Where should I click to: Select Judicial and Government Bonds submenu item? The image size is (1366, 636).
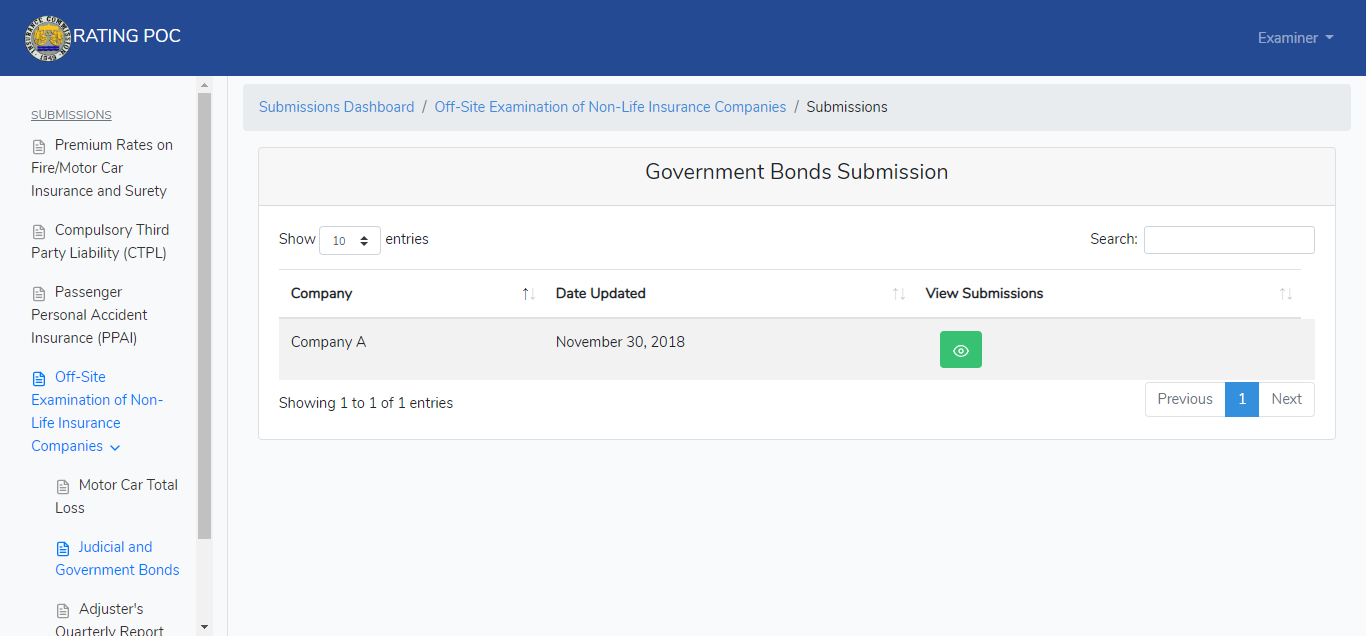117,558
